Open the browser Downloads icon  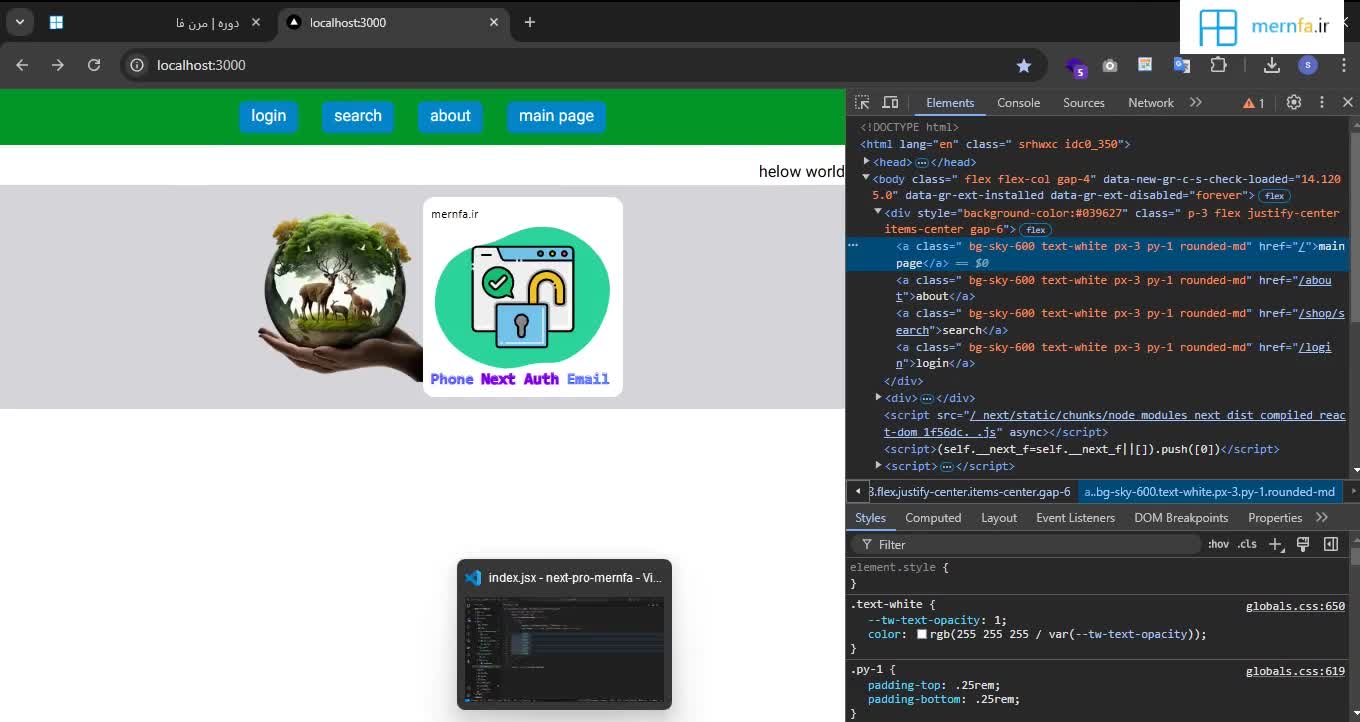point(1272,65)
